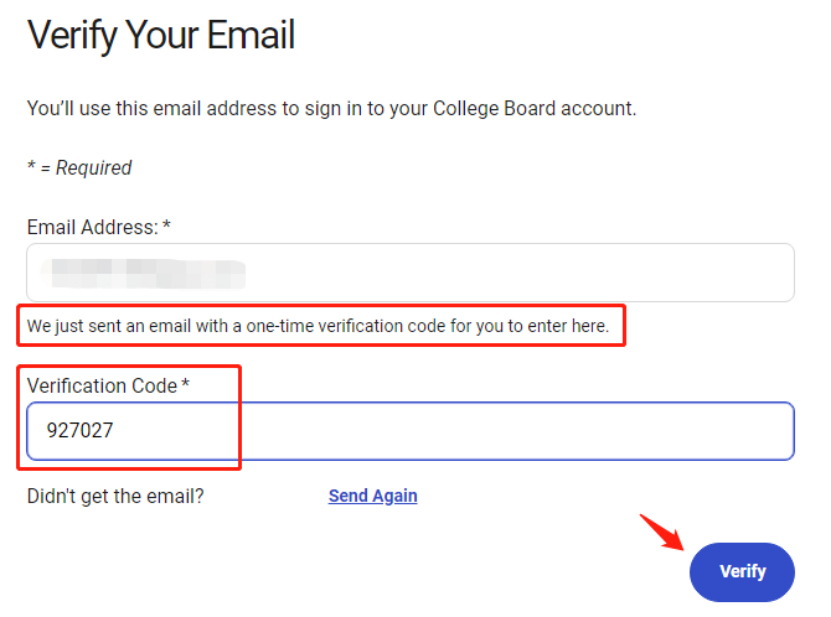The height and width of the screenshot is (617, 831).
Task: Click the "Verification Code" field label
Action: pyautogui.click(x=102, y=386)
